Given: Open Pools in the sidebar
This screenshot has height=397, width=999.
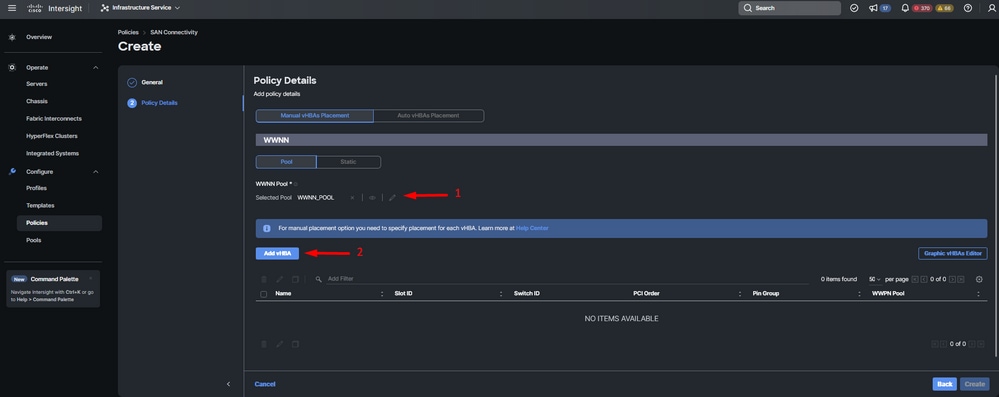Looking at the screenshot, I should (34, 240).
